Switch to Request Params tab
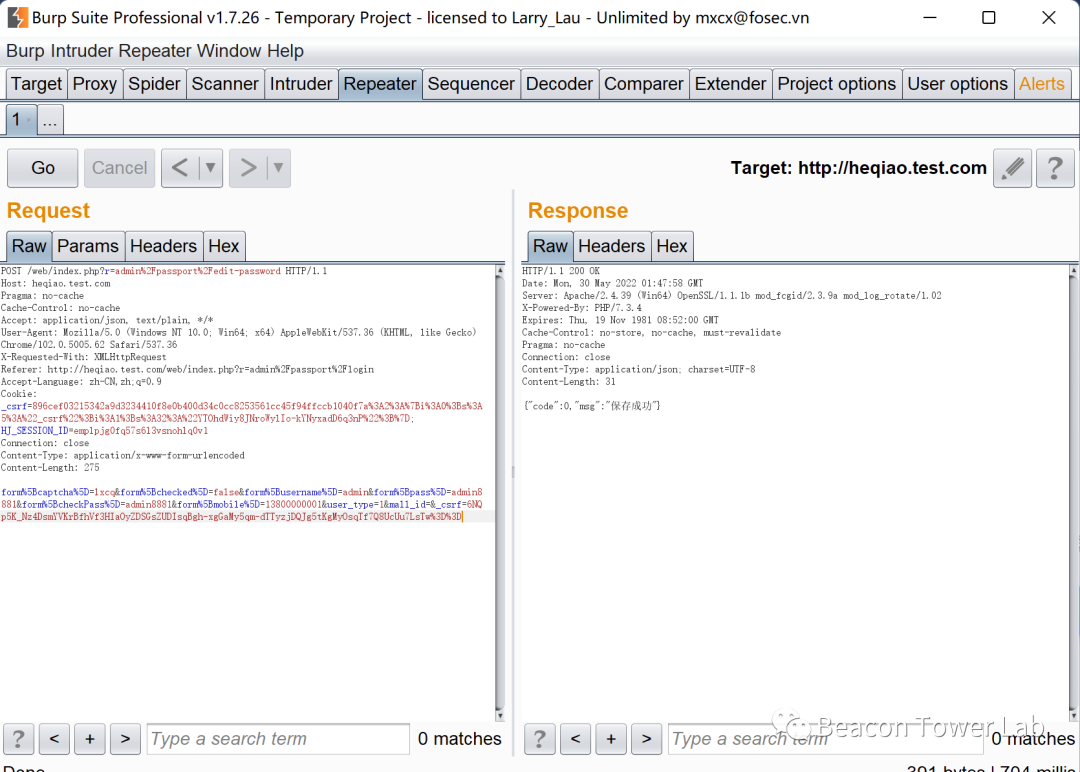 point(87,247)
